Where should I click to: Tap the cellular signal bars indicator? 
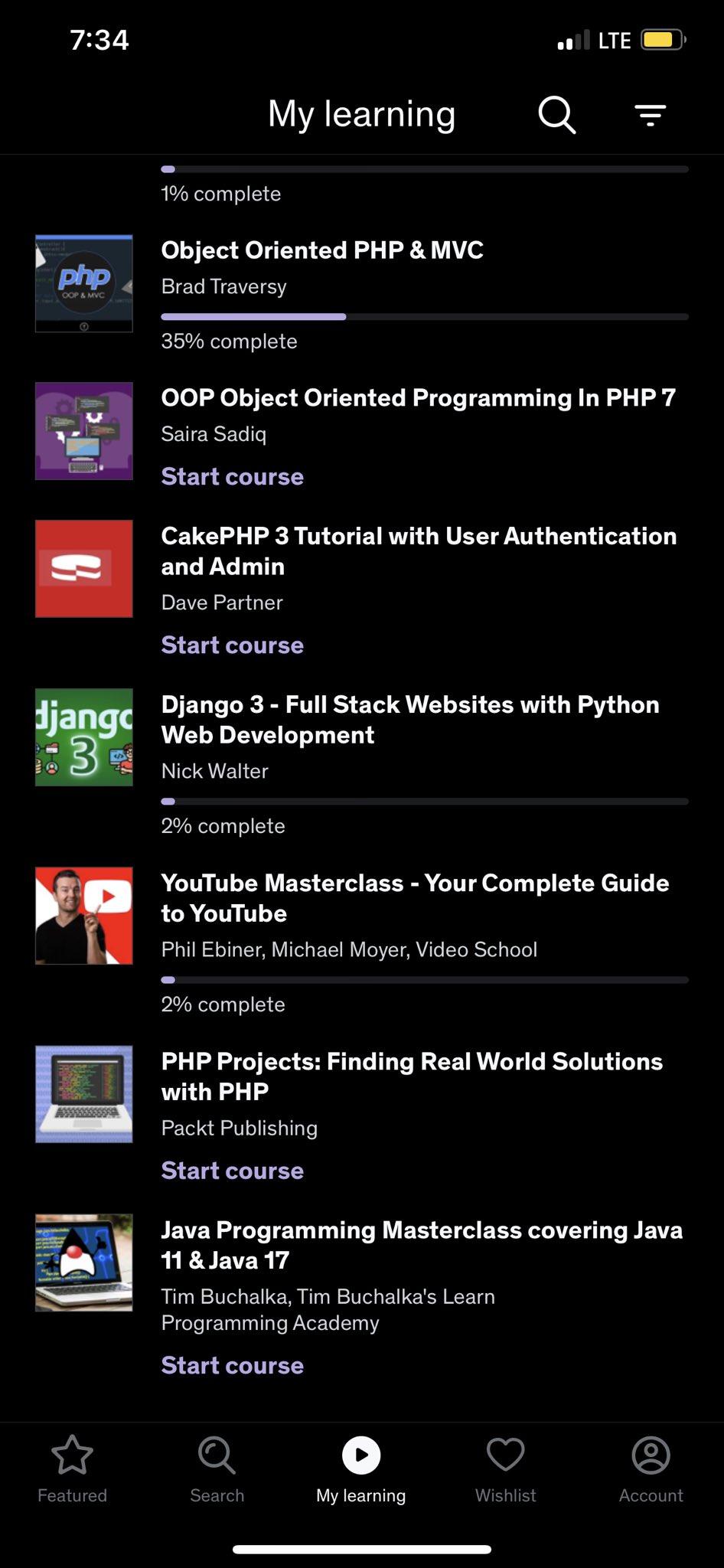573,40
